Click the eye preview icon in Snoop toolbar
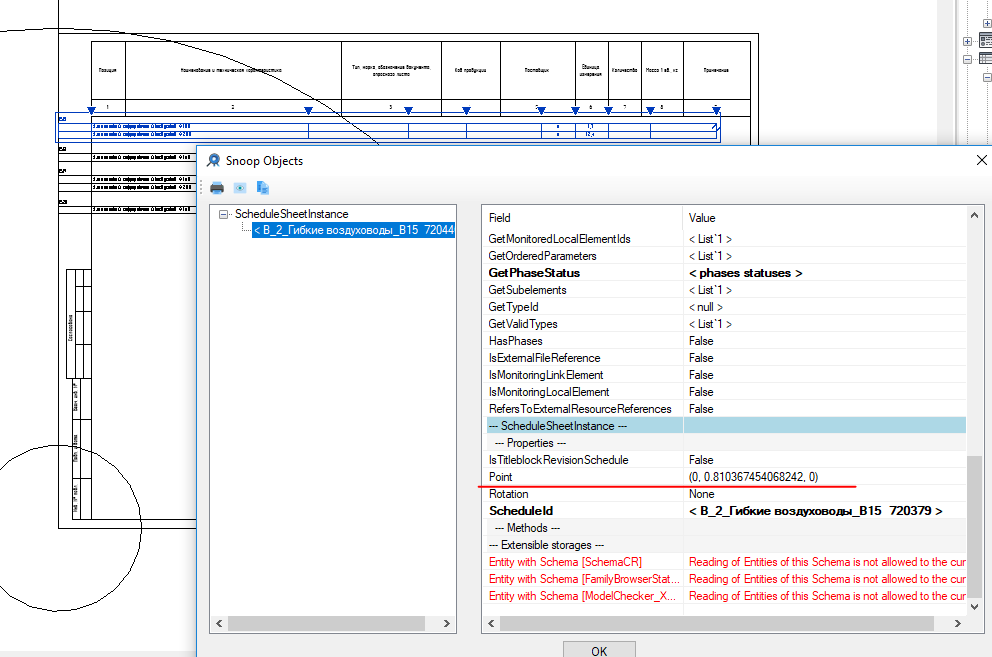Screen dimensions: 992x657 click(x=240, y=188)
